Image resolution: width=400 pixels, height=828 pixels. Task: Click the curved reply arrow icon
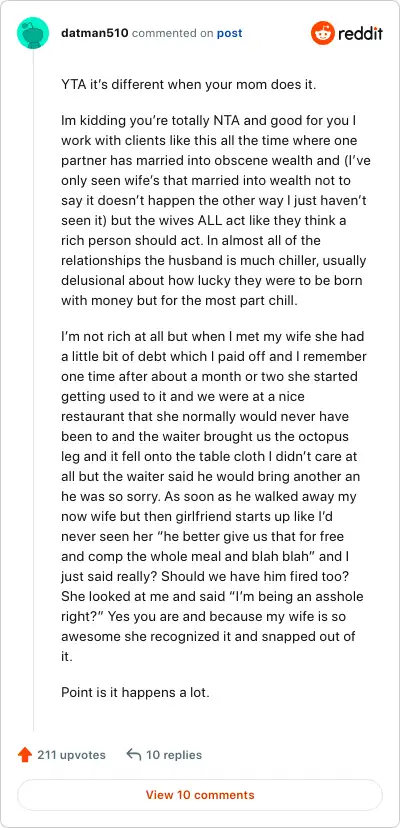pyautogui.click(x=134, y=755)
